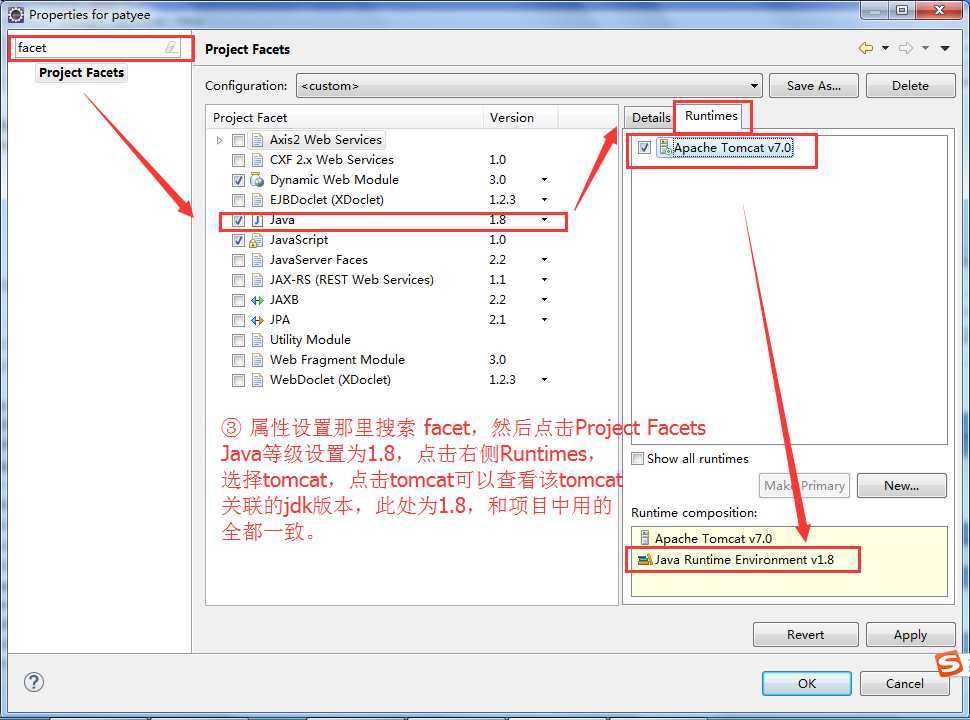The width and height of the screenshot is (970, 720).
Task: Uncheck the Java facet checkbox
Action: pos(238,220)
